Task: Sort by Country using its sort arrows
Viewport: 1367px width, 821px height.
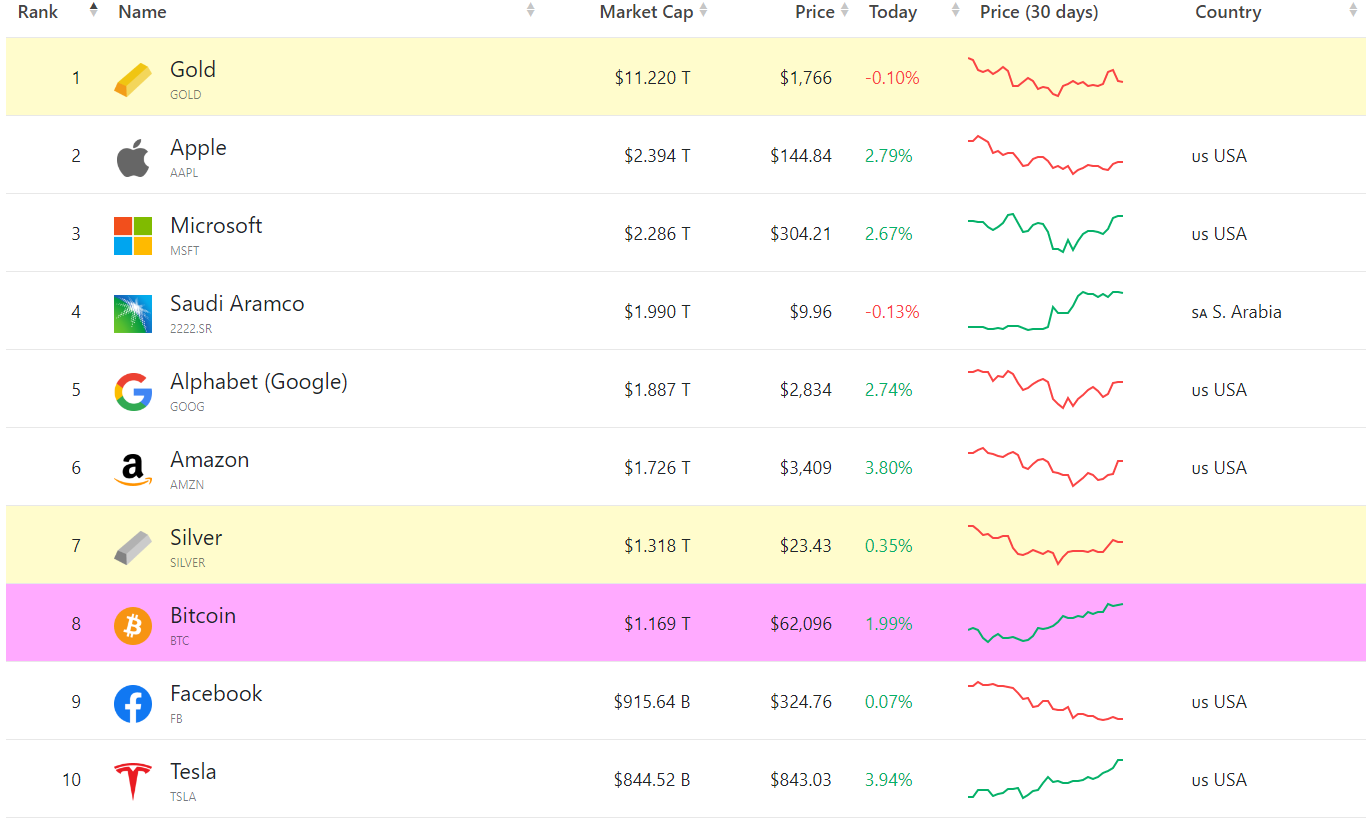Action: (1354, 10)
